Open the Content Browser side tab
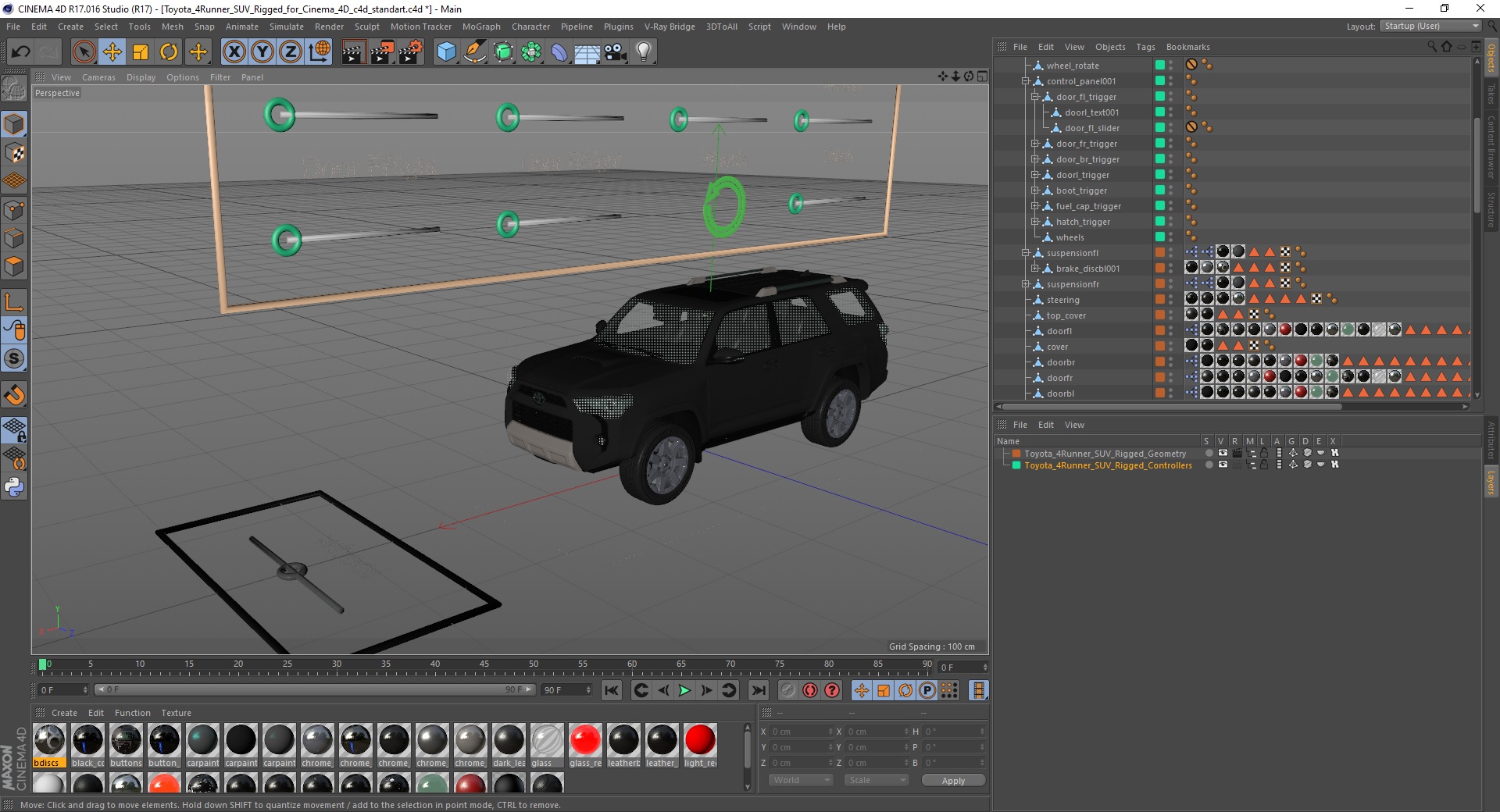Screen dimensions: 1500x812 click(x=1491, y=147)
